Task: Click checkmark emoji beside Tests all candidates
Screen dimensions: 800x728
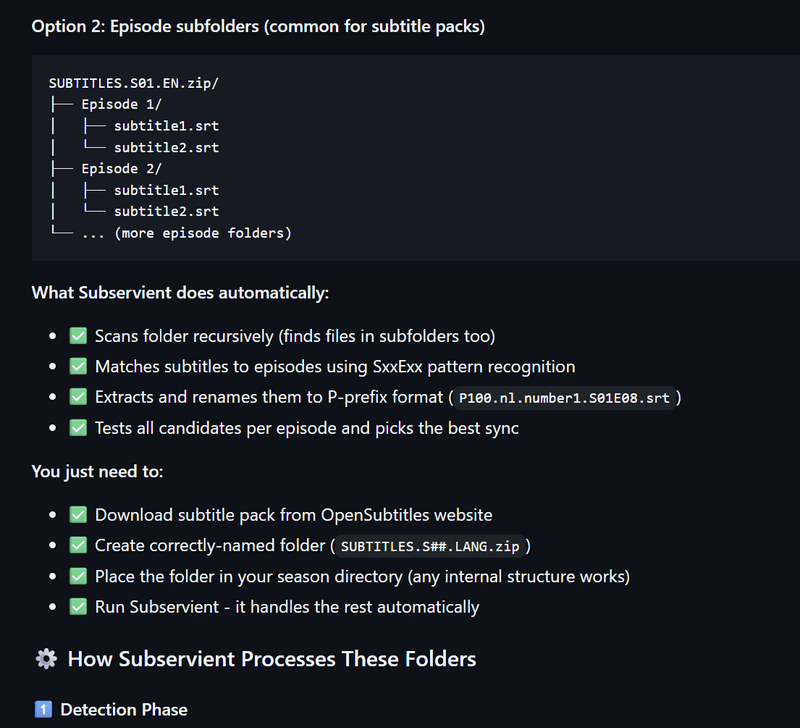Action: [78, 428]
